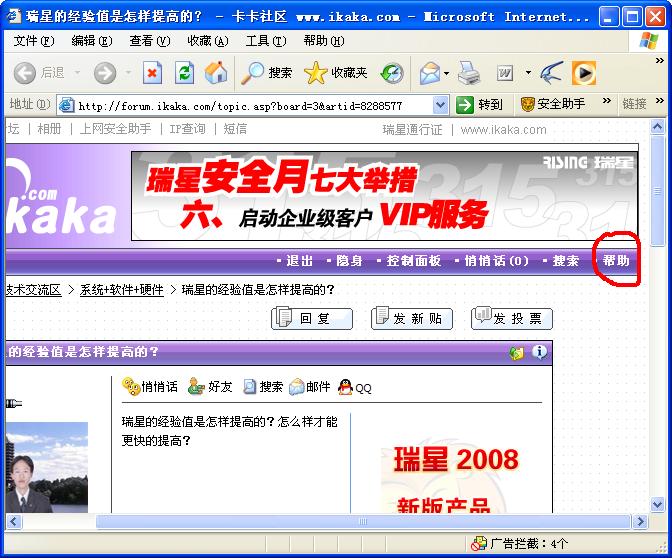Click the 瑞星通行证 link
Screen dimensions: 672x558
coord(412,130)
